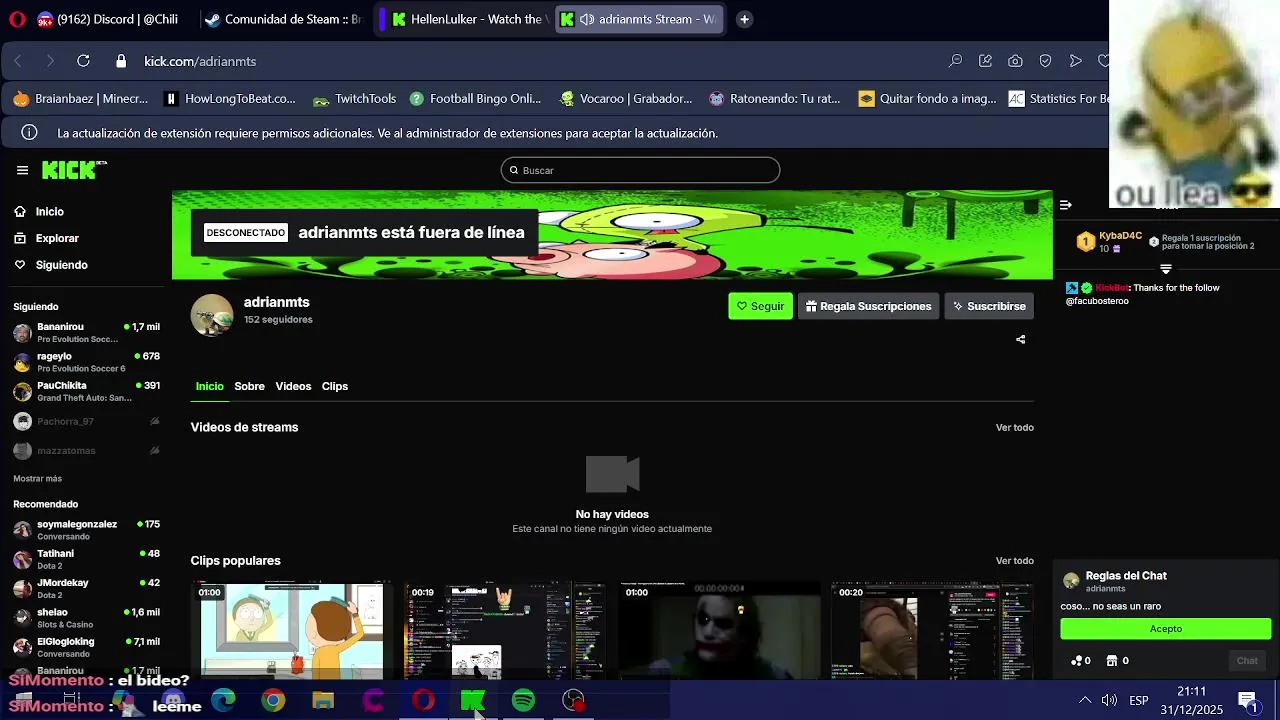Image resolution: width=1280 pixels, height=720 pixels.
Task: Switch to the HellenLulker Kick tab
Action: pyautogui.click(x=467, y=19)
